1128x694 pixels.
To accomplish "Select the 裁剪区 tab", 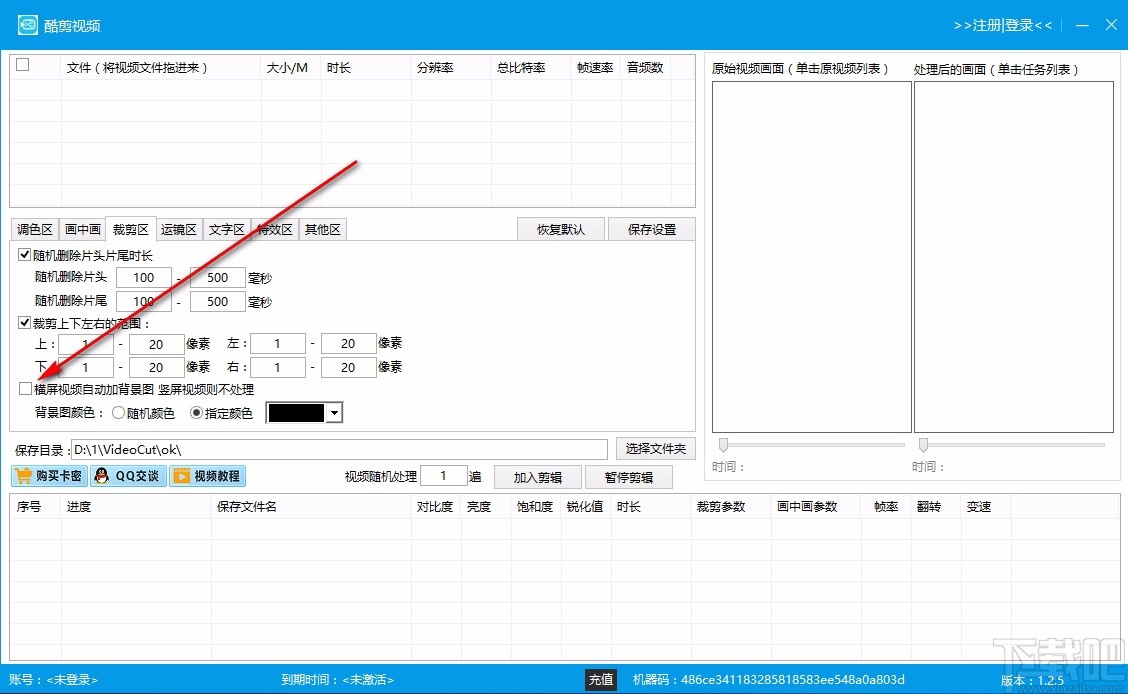I will 130,229.
